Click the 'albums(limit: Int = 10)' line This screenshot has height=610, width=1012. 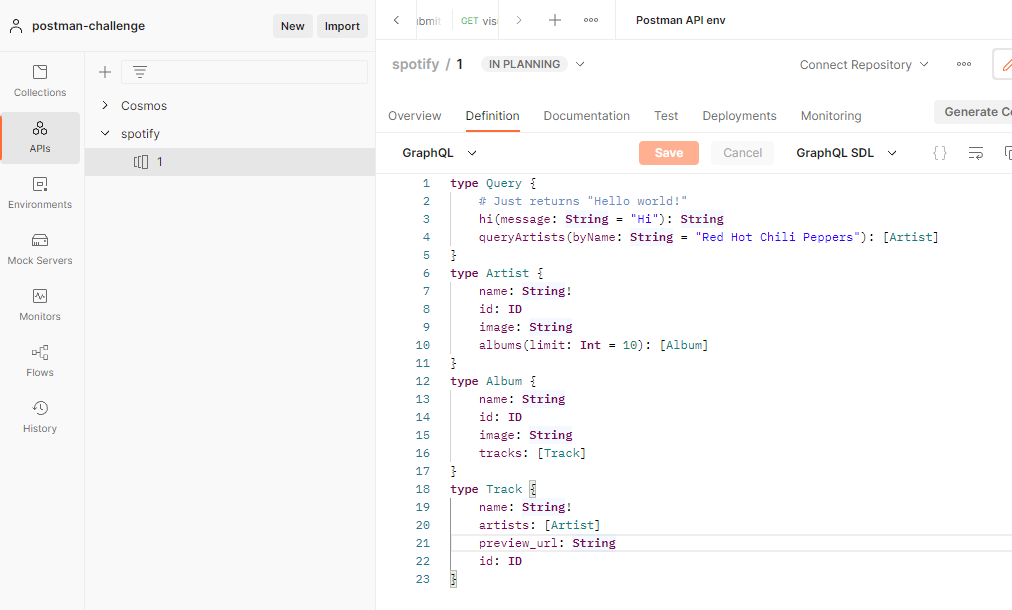[593, 345]
